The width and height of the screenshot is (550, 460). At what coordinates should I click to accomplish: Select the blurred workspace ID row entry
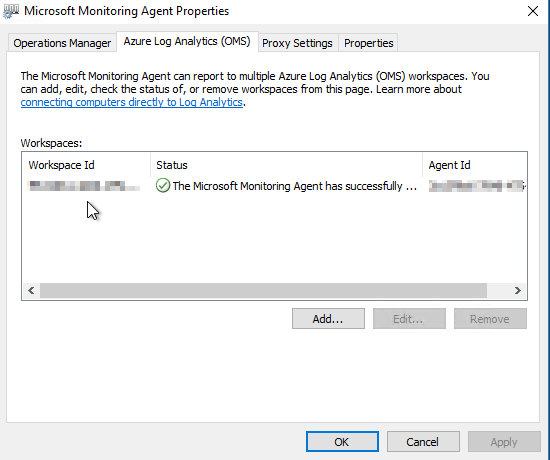(84, 186)
